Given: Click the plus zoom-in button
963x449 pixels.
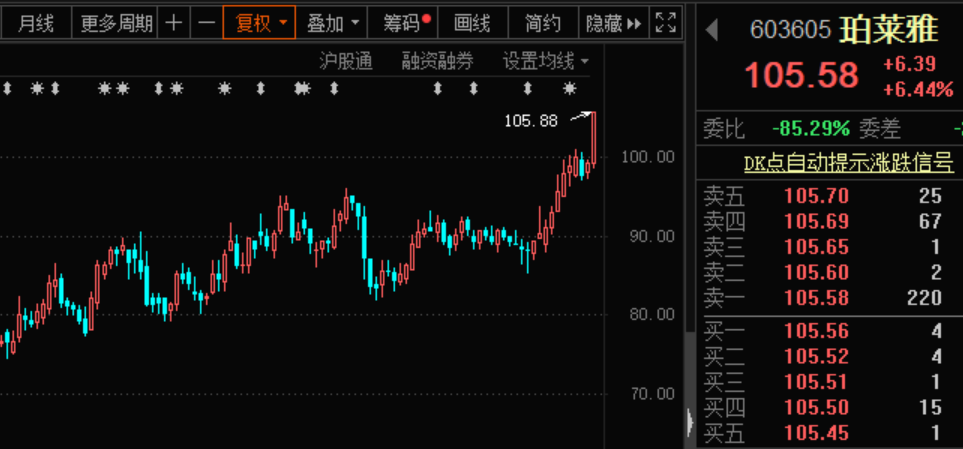Looking at the screenshot, I should click(174, 22).
